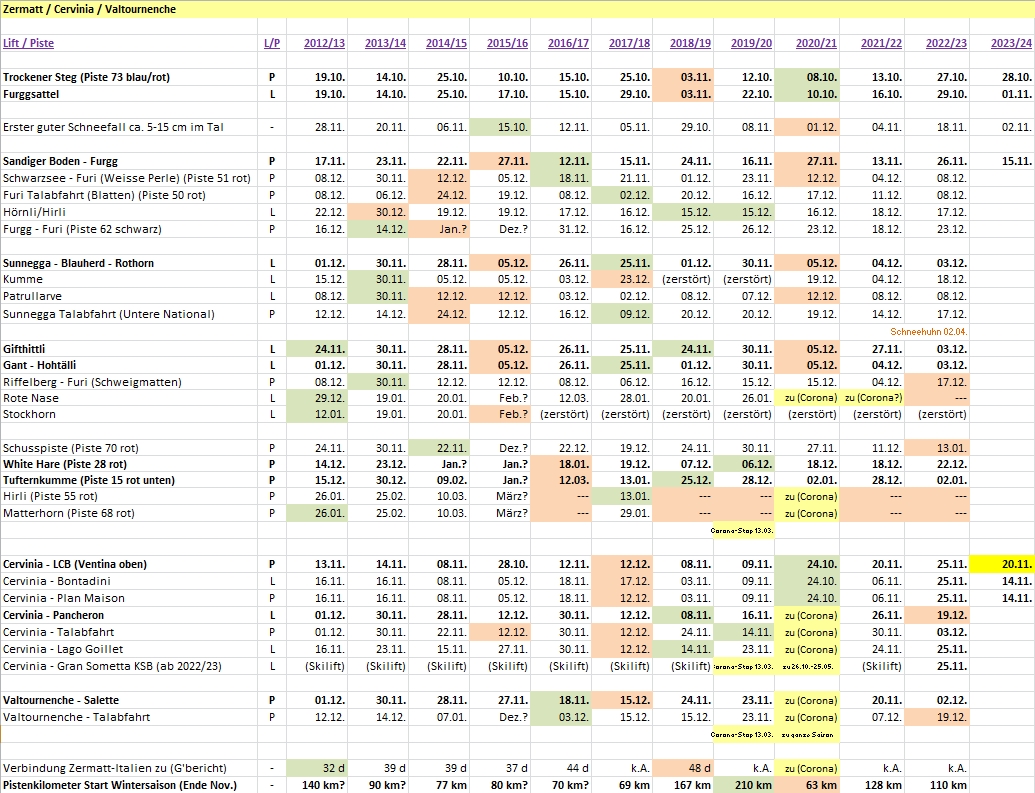Select the title cell 'Zermatt / Cervinia / Valtournenche'
1035x793 pixels.
90,9
